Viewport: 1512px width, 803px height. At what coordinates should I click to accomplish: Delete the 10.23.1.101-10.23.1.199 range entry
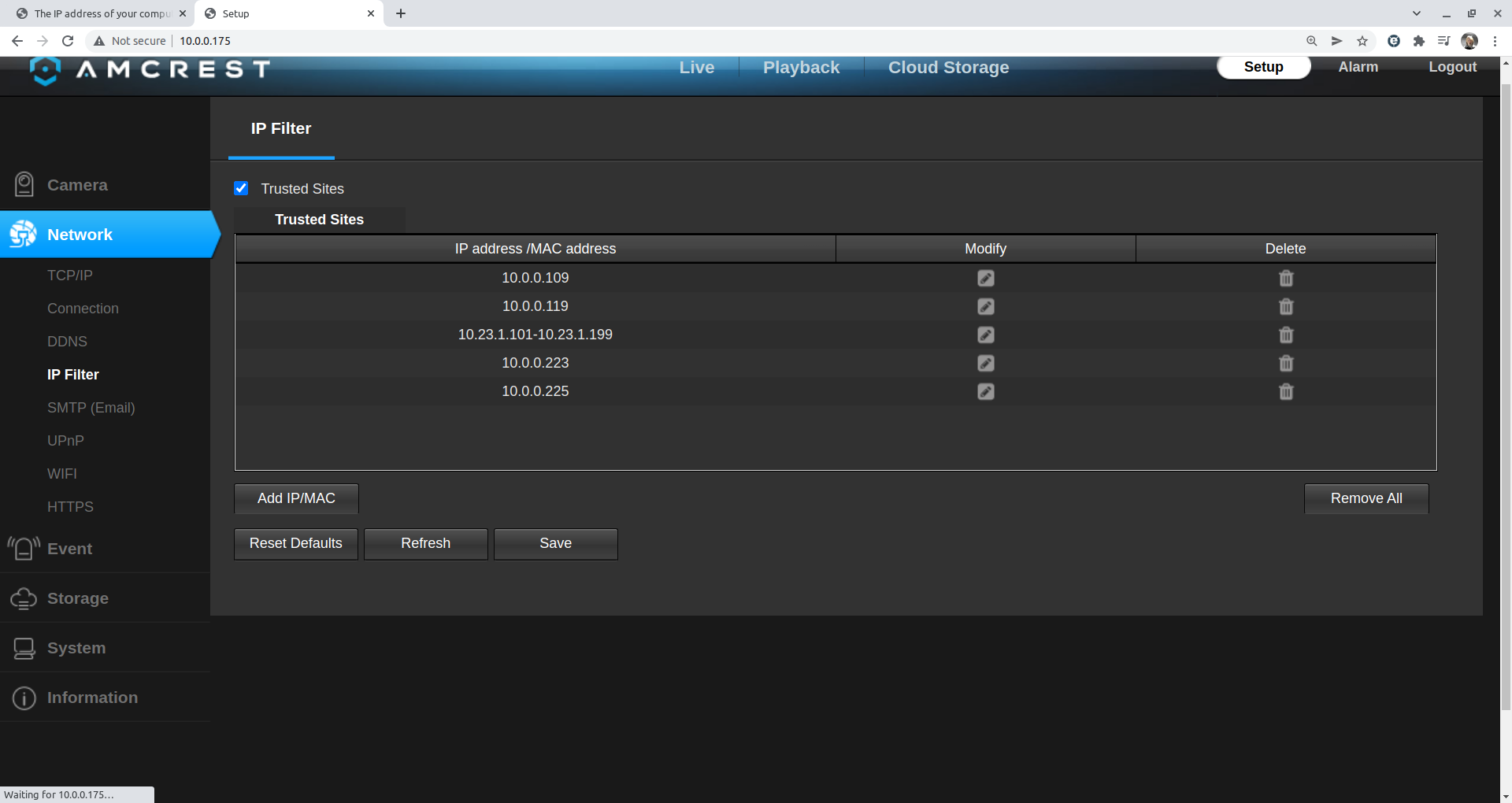click(x=1286, y=335)
